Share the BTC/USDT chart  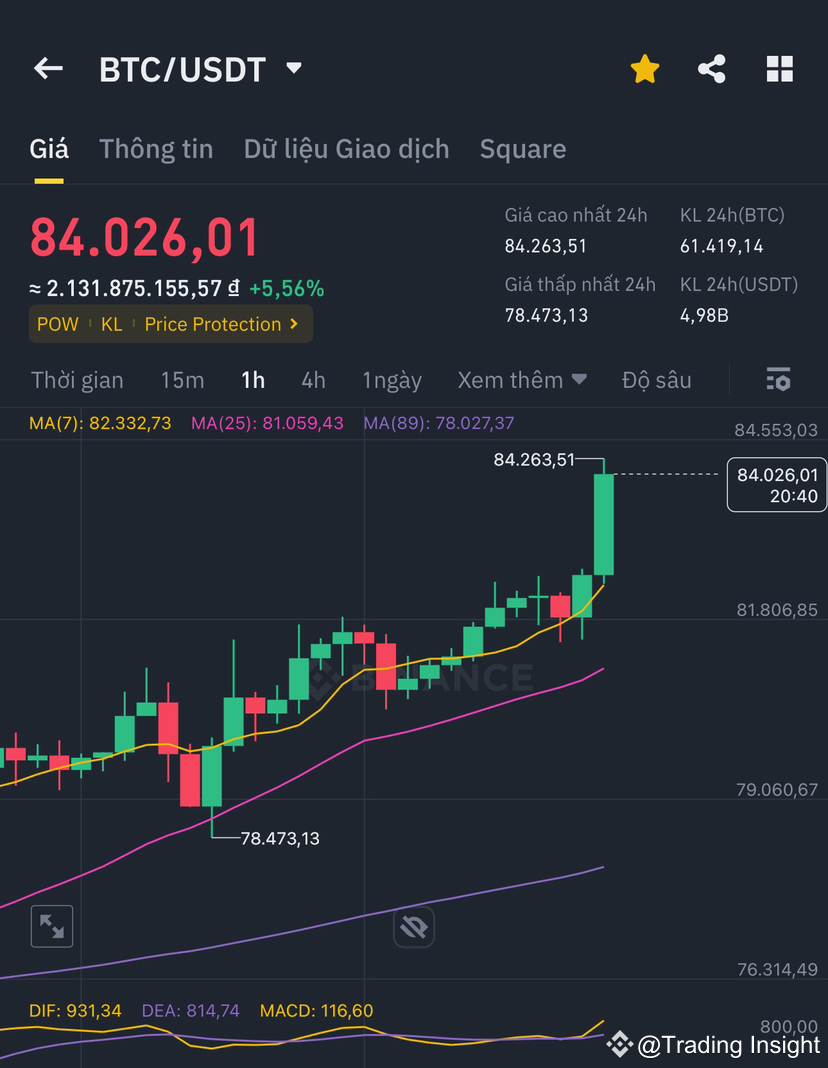coord(712,68)
